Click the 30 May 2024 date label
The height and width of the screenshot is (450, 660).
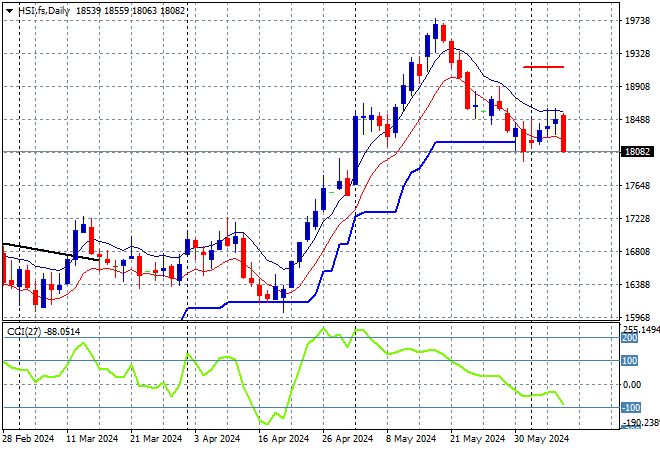(x=543, y=438)
